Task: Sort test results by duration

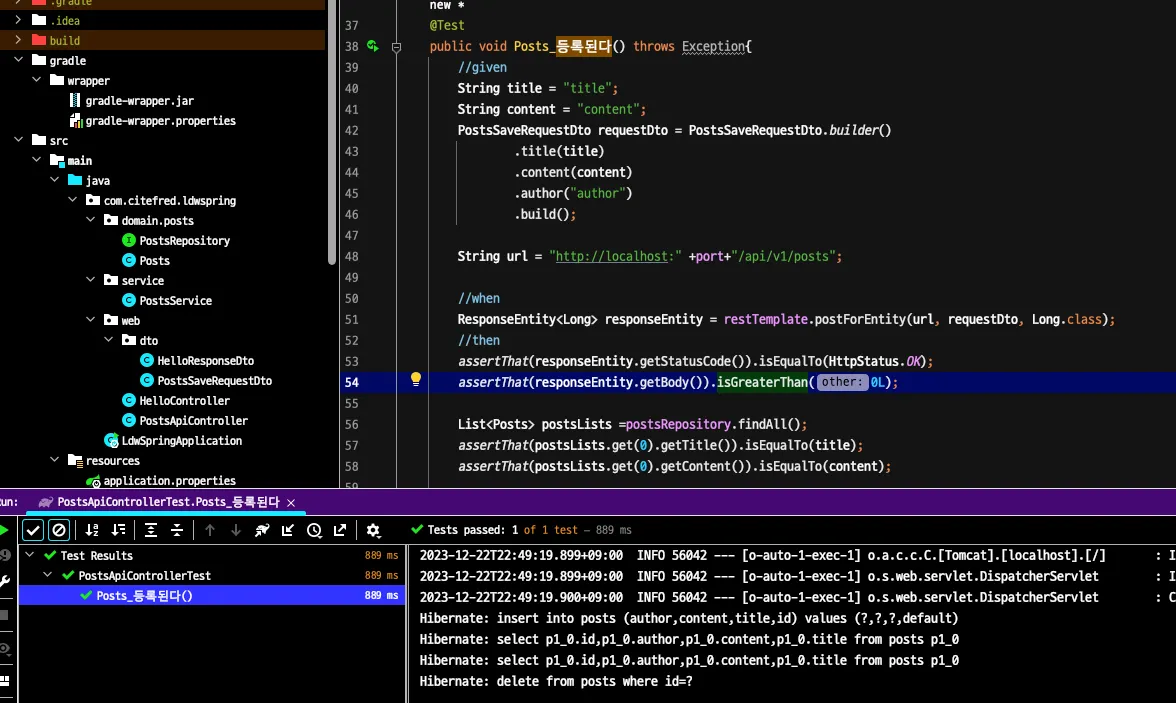Action: pyautogui.click(x=118, y=530)
